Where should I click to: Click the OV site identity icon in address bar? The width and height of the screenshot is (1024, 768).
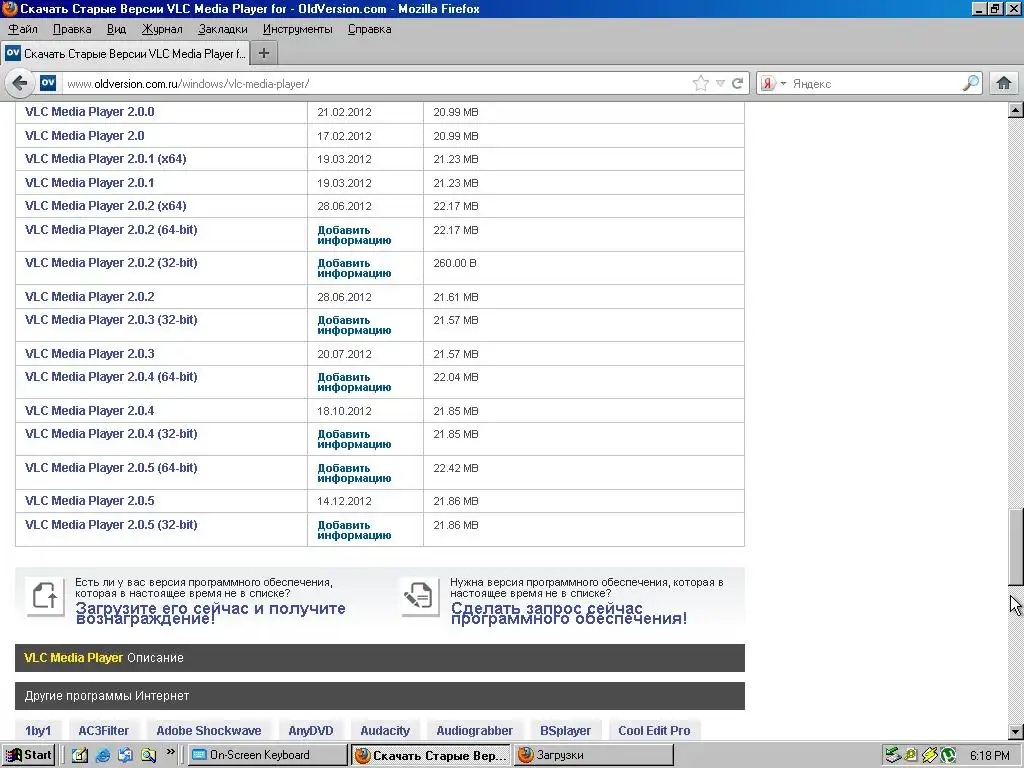coord(48,83)
